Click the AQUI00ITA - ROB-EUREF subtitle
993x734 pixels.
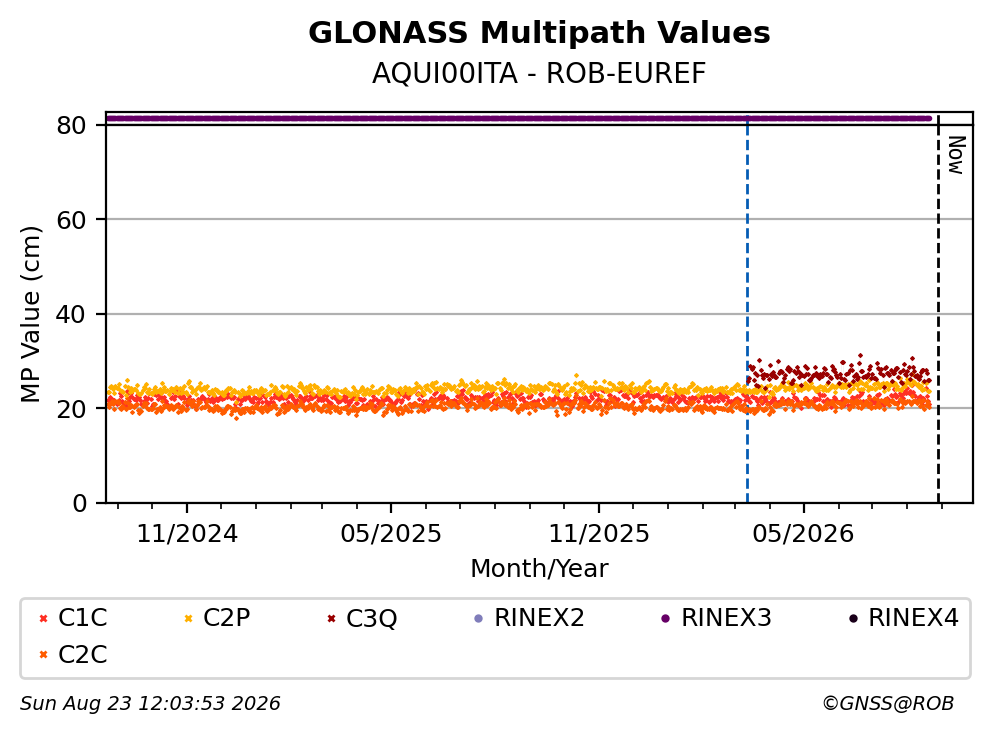pyautogui.click(x=539, y=74)
